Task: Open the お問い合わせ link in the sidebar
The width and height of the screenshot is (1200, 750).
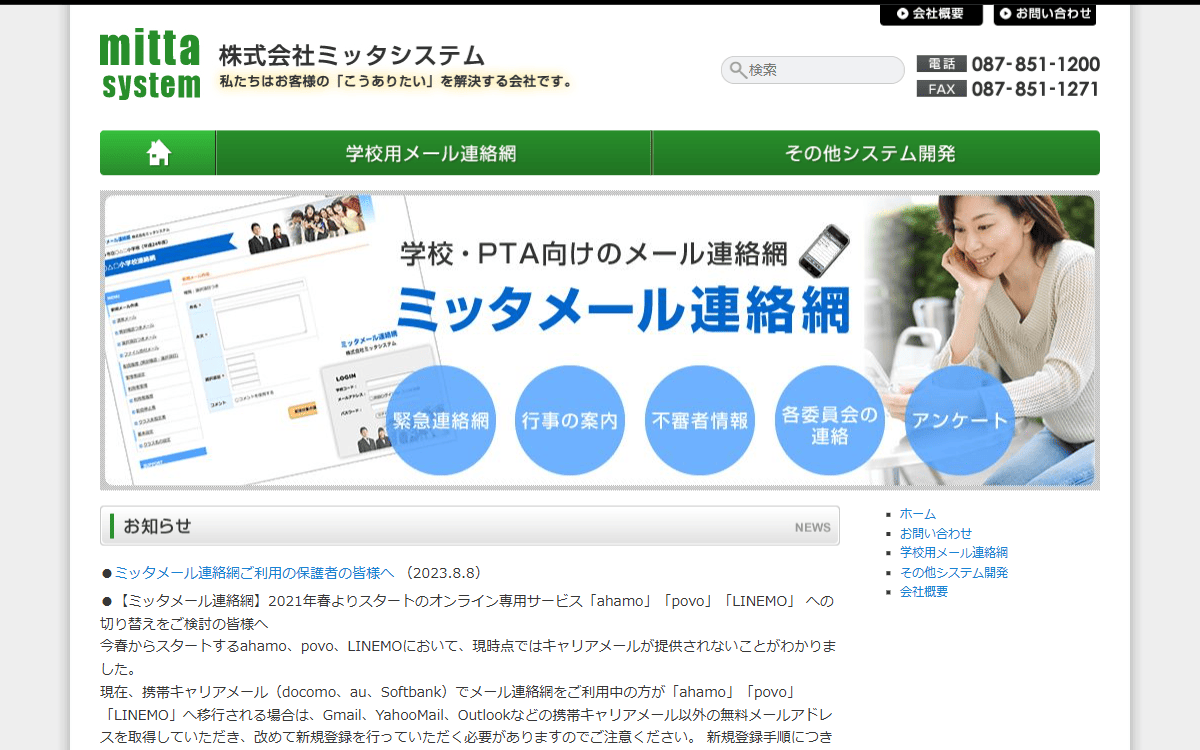Action: tap(936, 533)
